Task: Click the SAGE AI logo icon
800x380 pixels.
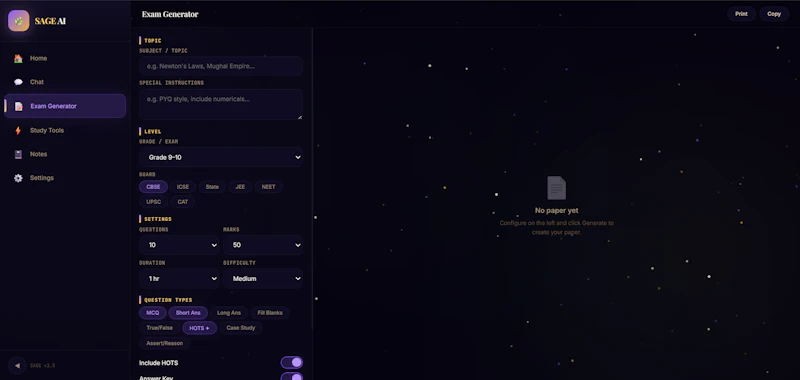Action: click(x=18, y=21)
